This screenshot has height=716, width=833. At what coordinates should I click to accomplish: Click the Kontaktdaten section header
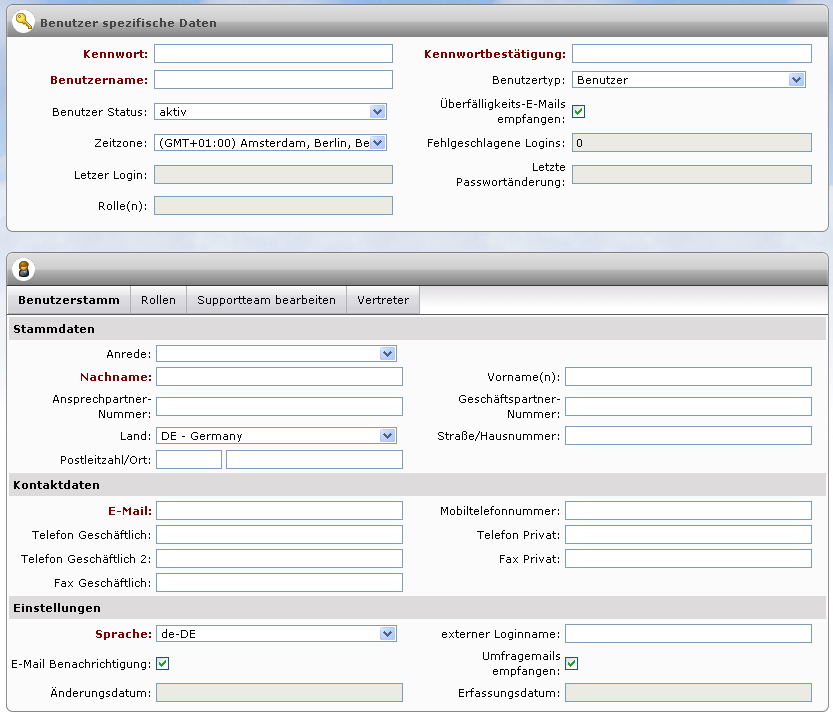tap(418, 485)
